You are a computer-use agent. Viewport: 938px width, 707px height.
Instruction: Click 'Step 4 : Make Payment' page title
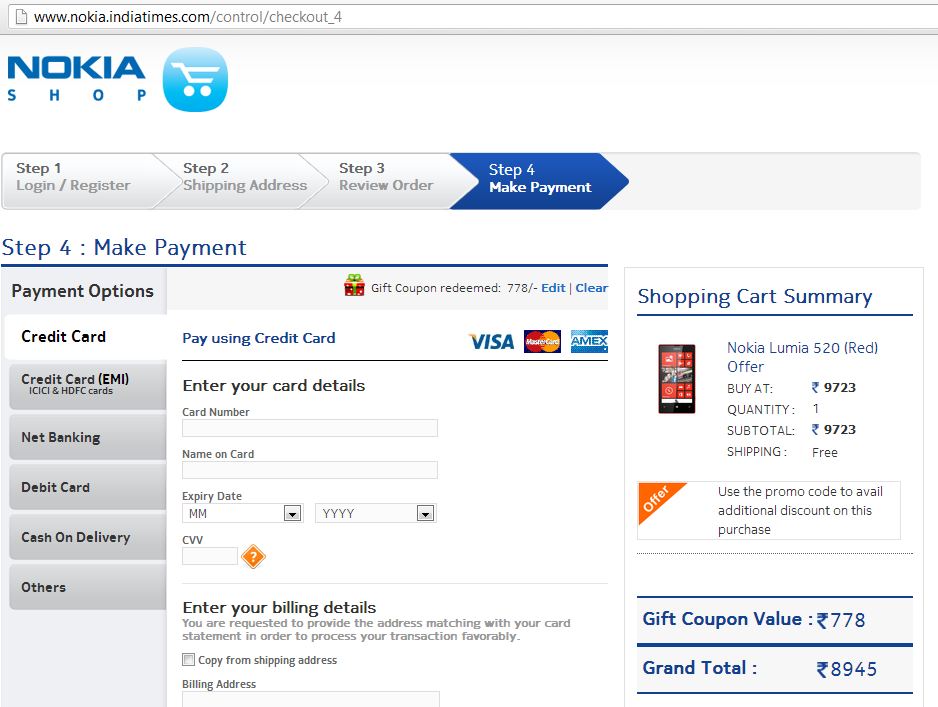tap(124, 247)
